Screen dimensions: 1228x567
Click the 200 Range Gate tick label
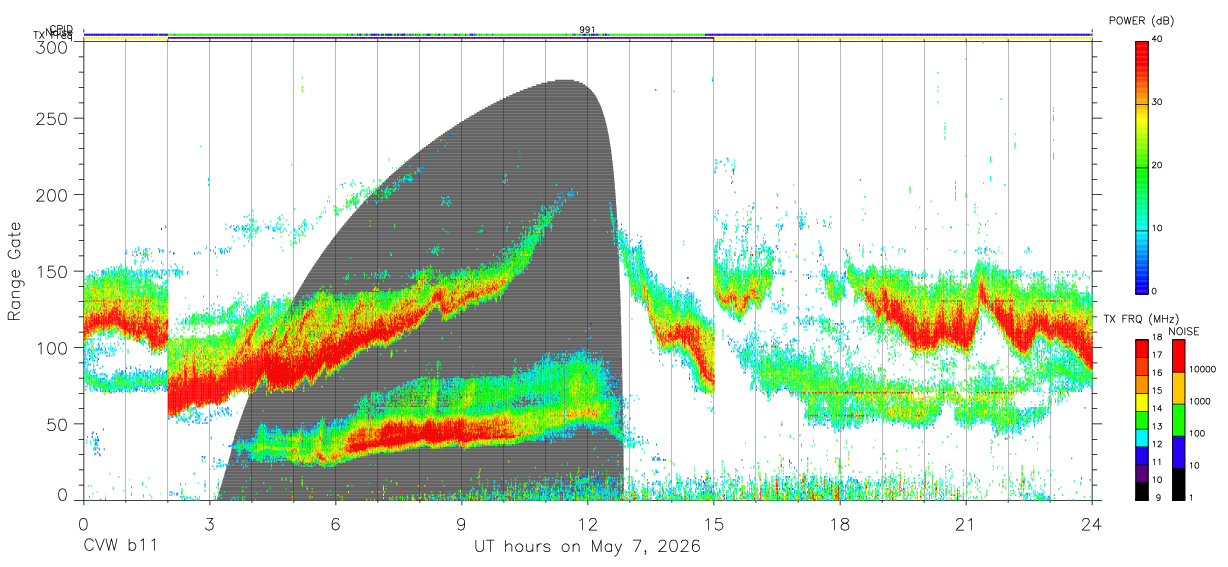tap(50, 194)
